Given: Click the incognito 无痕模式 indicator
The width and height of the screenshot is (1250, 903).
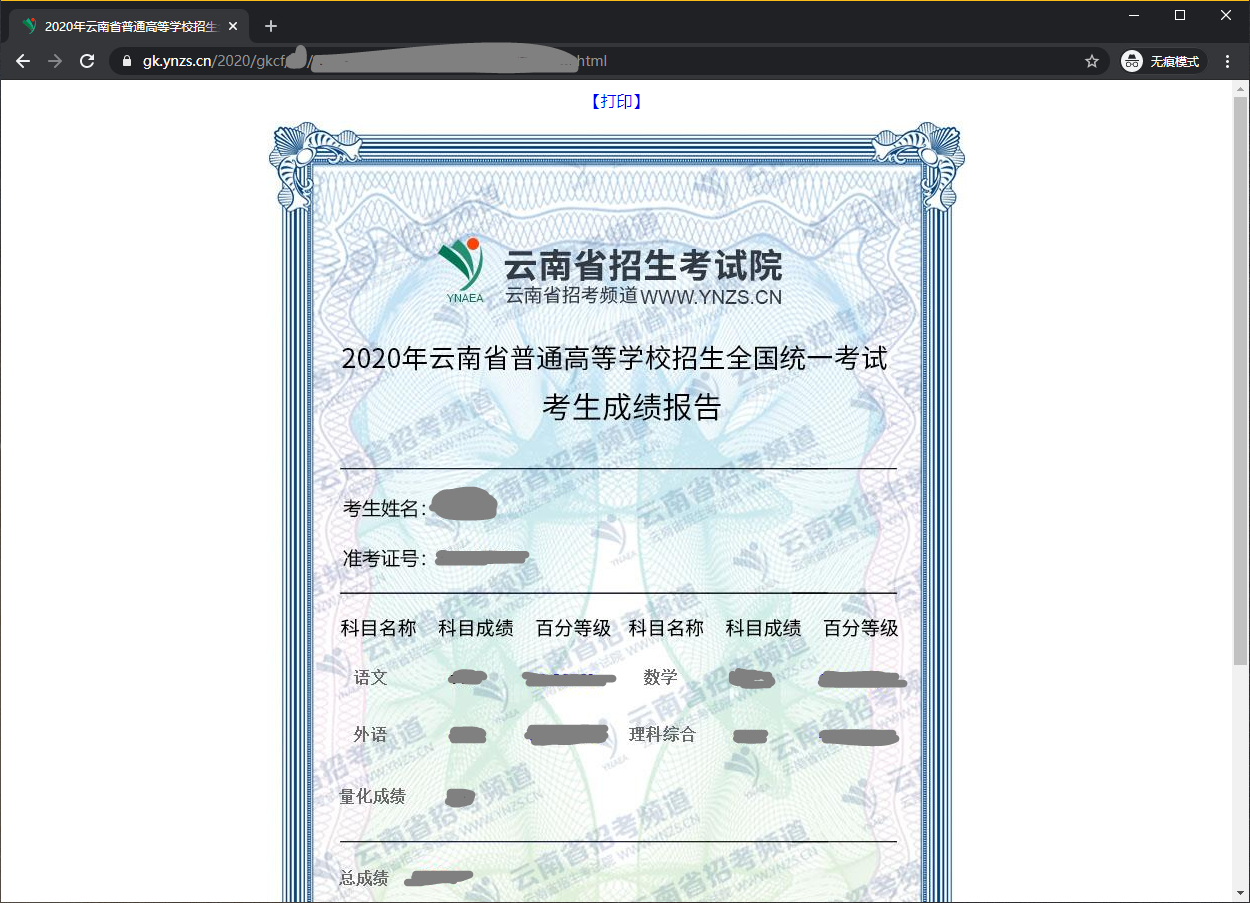Looking at the screenshot, I should 1162,61.
